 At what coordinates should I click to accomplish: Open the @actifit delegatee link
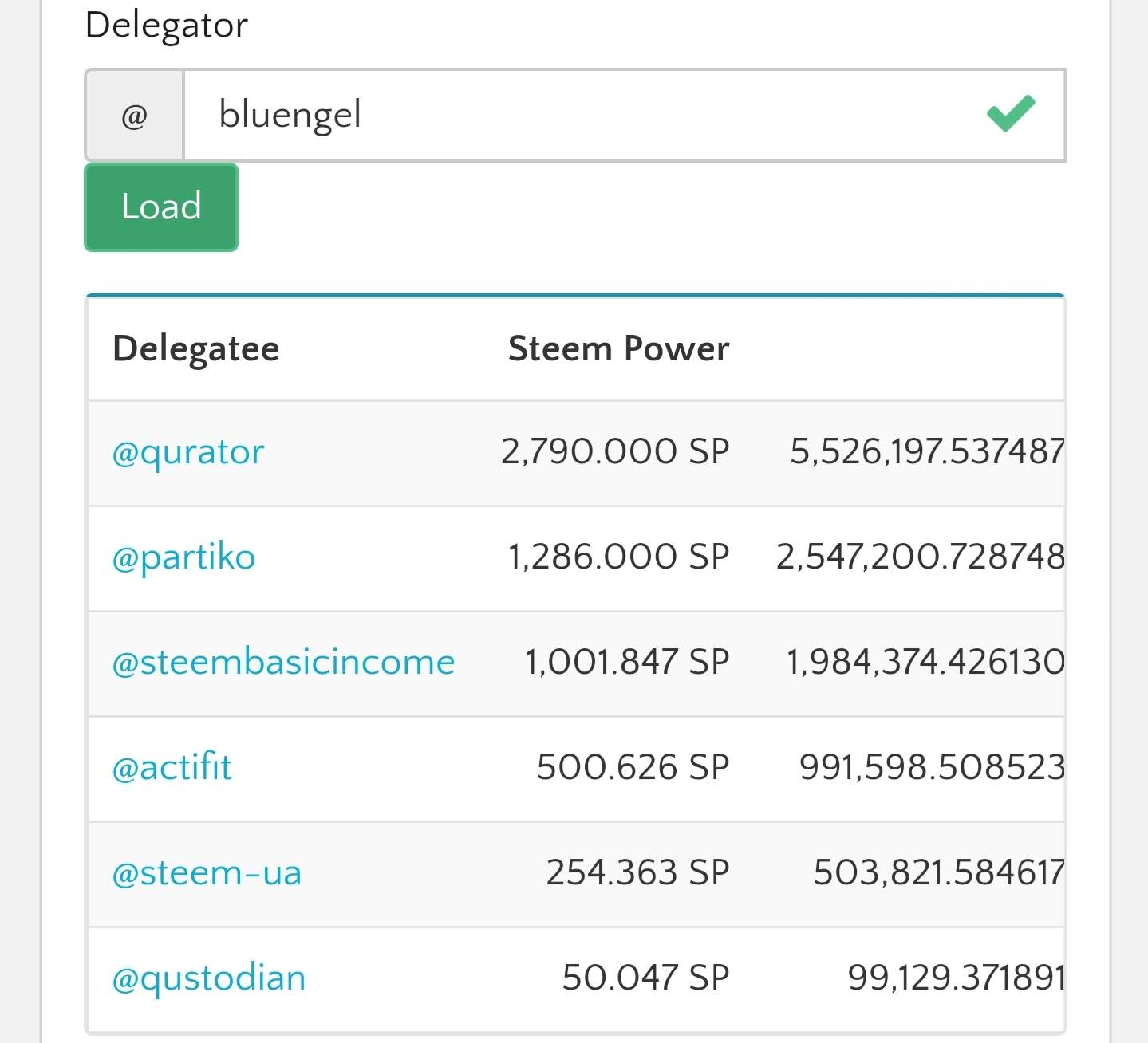pos(172,768)
